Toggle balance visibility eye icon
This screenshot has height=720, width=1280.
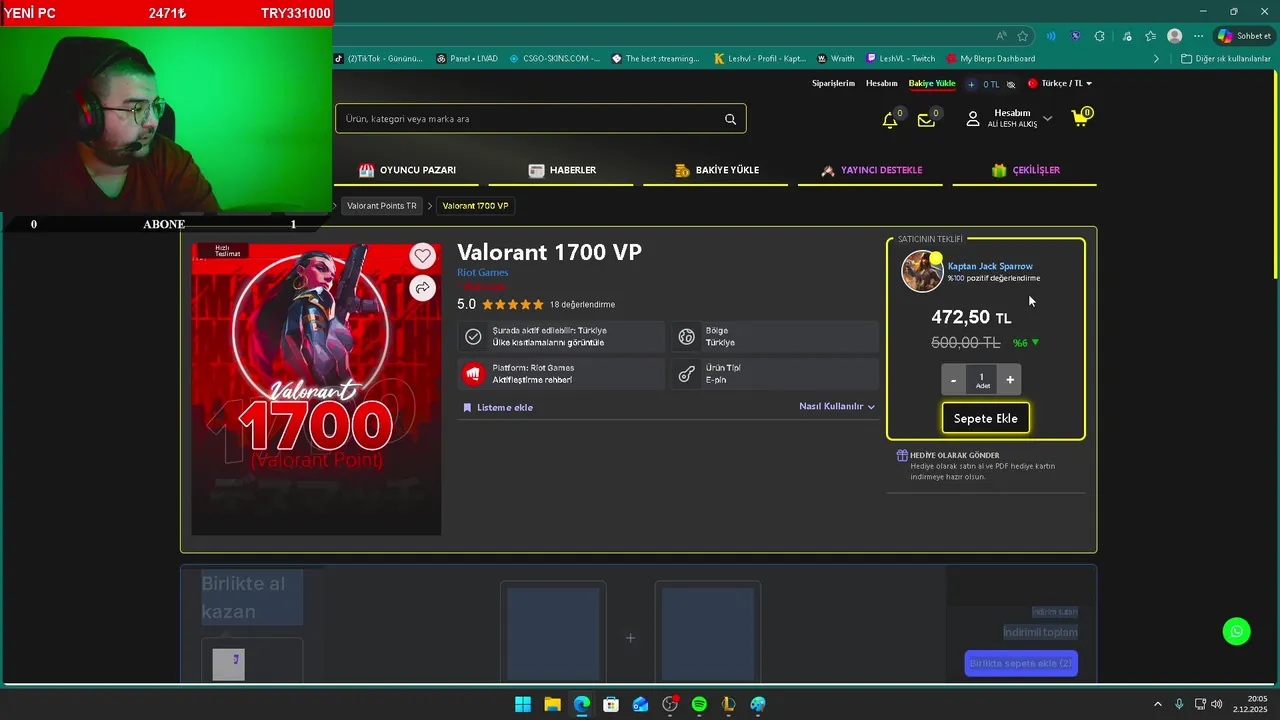coord(1011,84)
